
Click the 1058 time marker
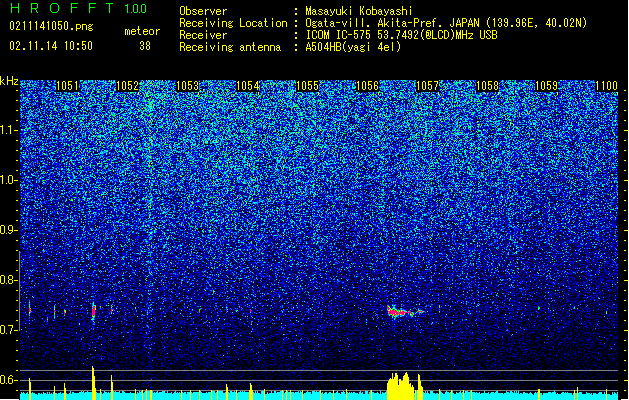487,86
